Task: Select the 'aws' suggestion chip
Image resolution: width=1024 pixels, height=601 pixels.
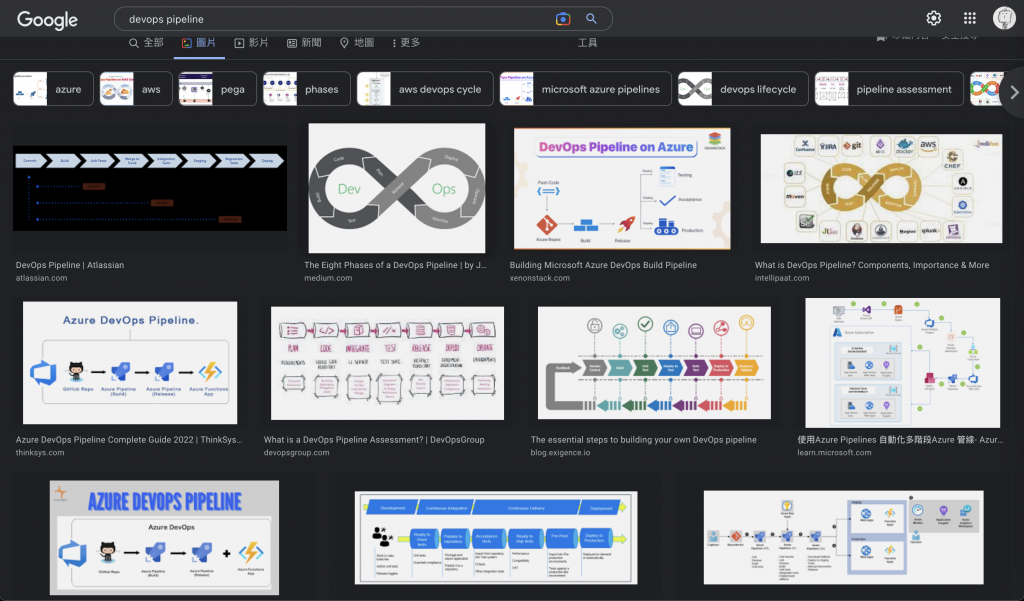Action: (136, 89)
